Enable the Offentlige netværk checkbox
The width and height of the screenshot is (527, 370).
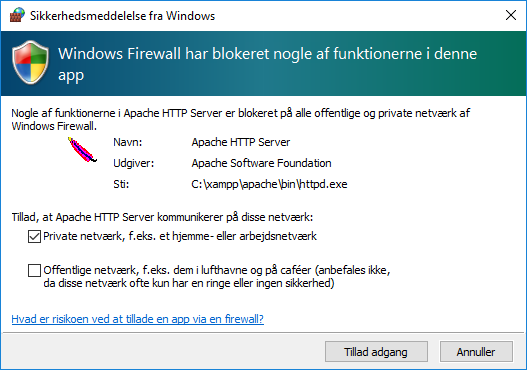click(34, 271)
